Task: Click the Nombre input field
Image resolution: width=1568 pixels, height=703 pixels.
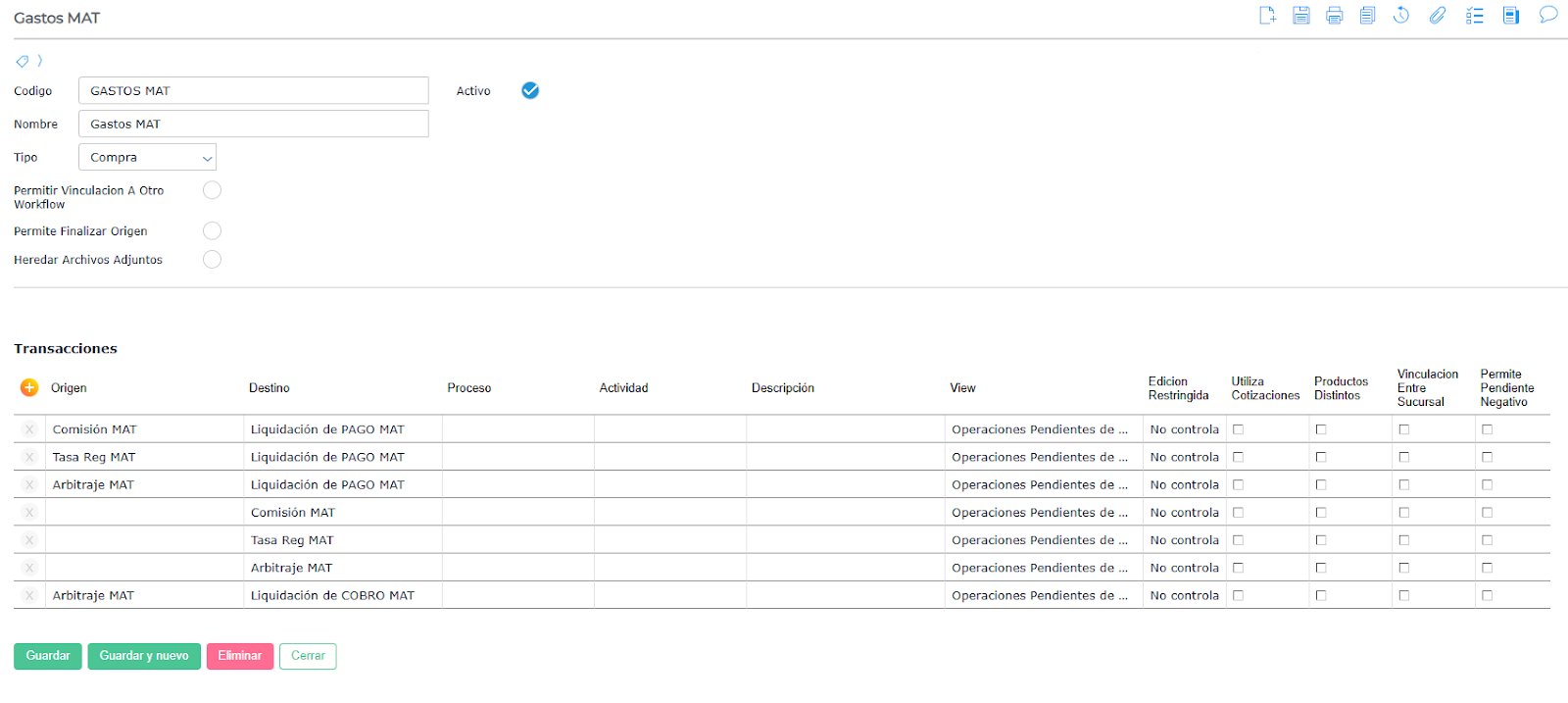Action: click(253, 124)
